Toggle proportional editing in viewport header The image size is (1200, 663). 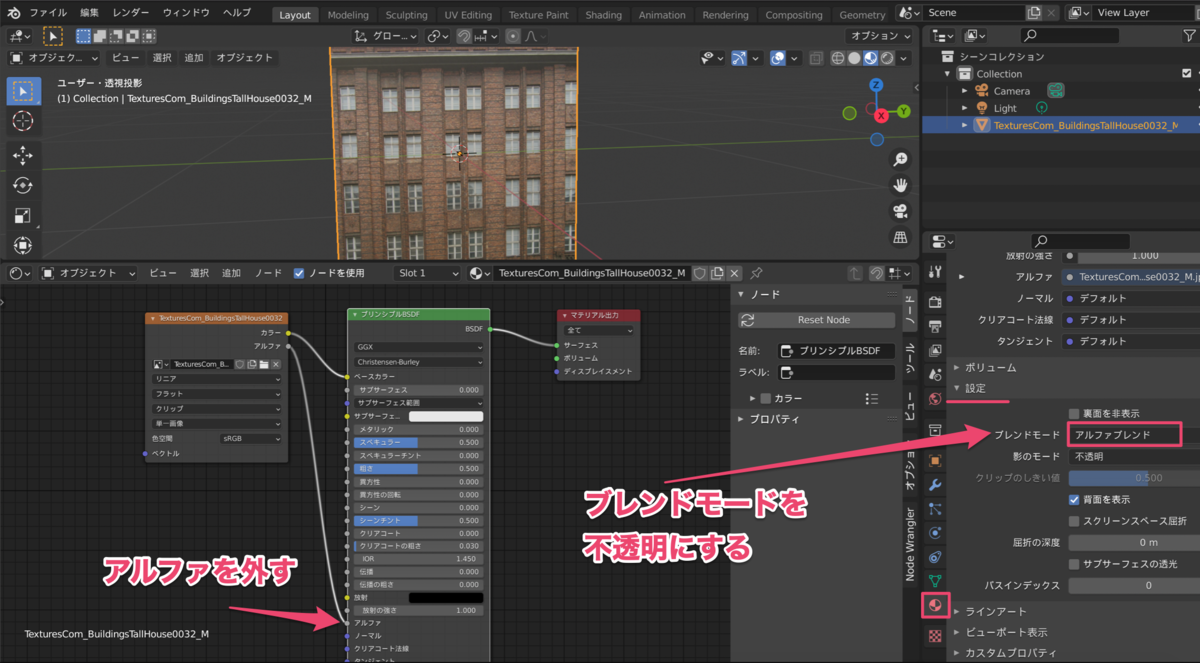513,35
